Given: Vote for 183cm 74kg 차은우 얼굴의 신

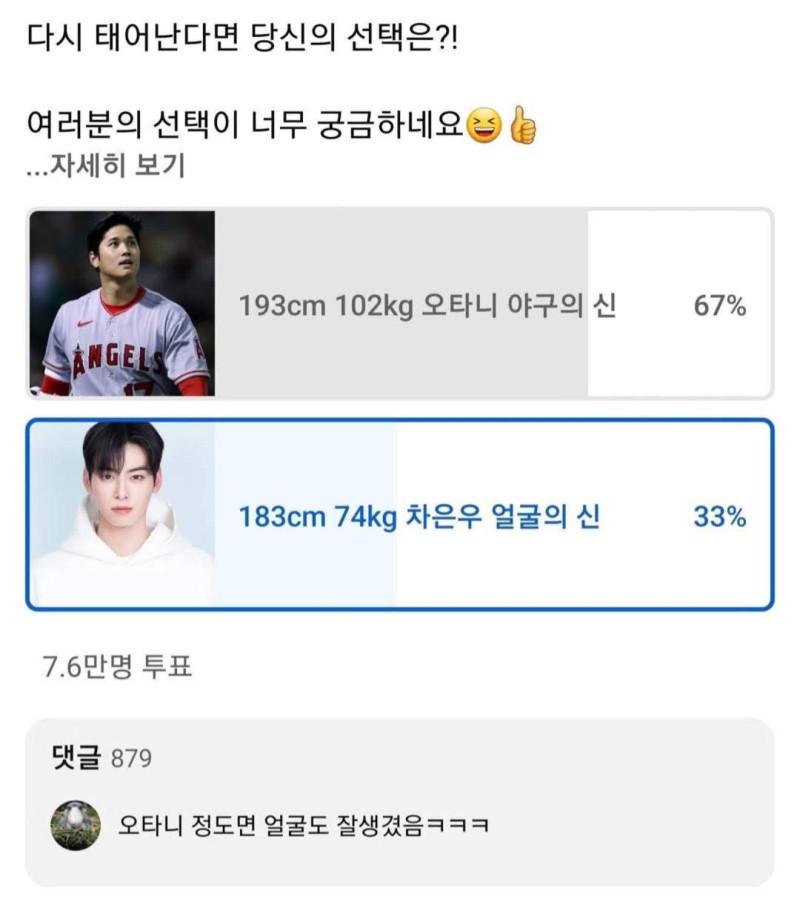Looking at the screenshot, I should point(419,517).
